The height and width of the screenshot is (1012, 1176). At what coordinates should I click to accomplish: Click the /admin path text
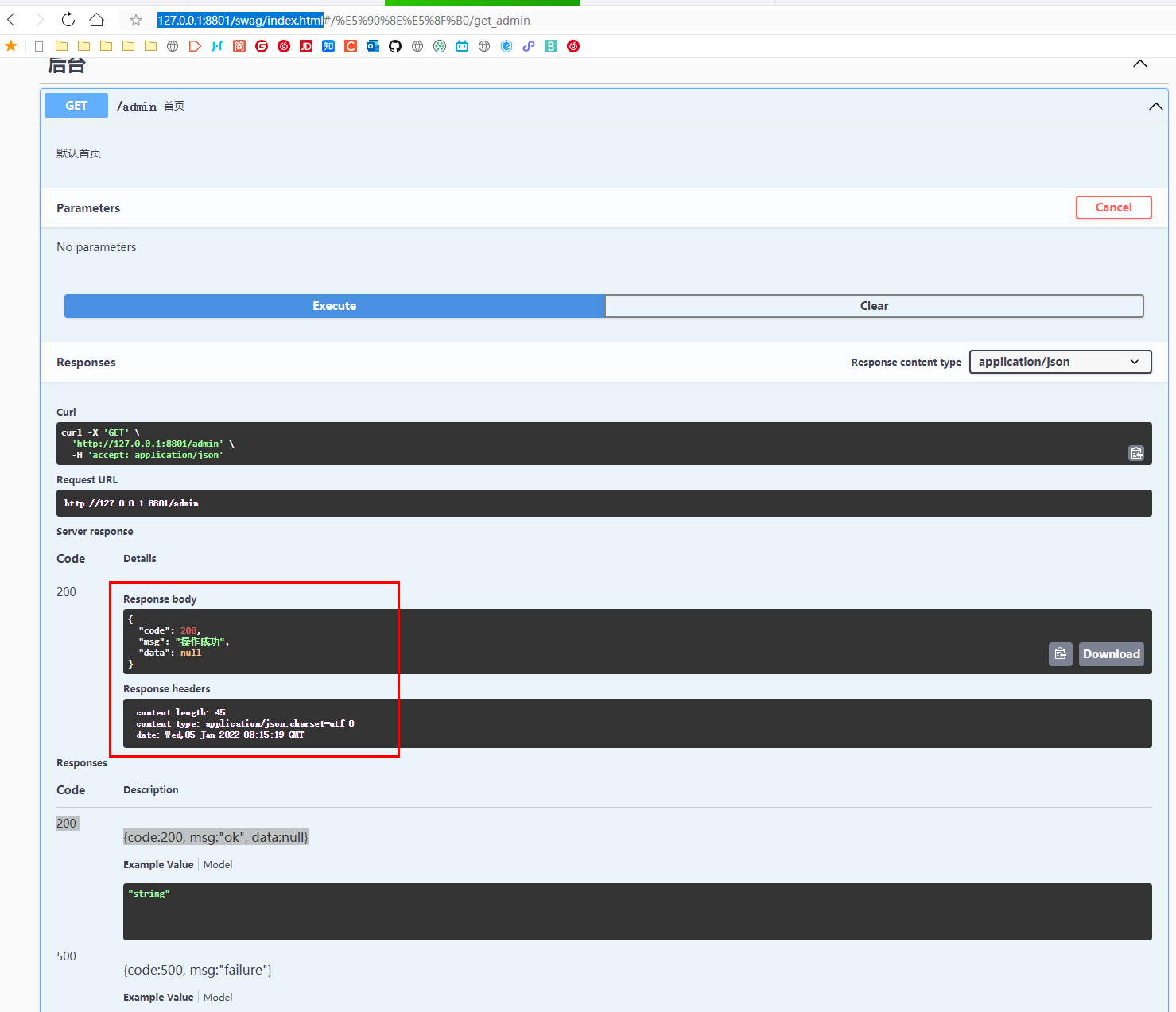pyautogui.click(x=136, y=107)
